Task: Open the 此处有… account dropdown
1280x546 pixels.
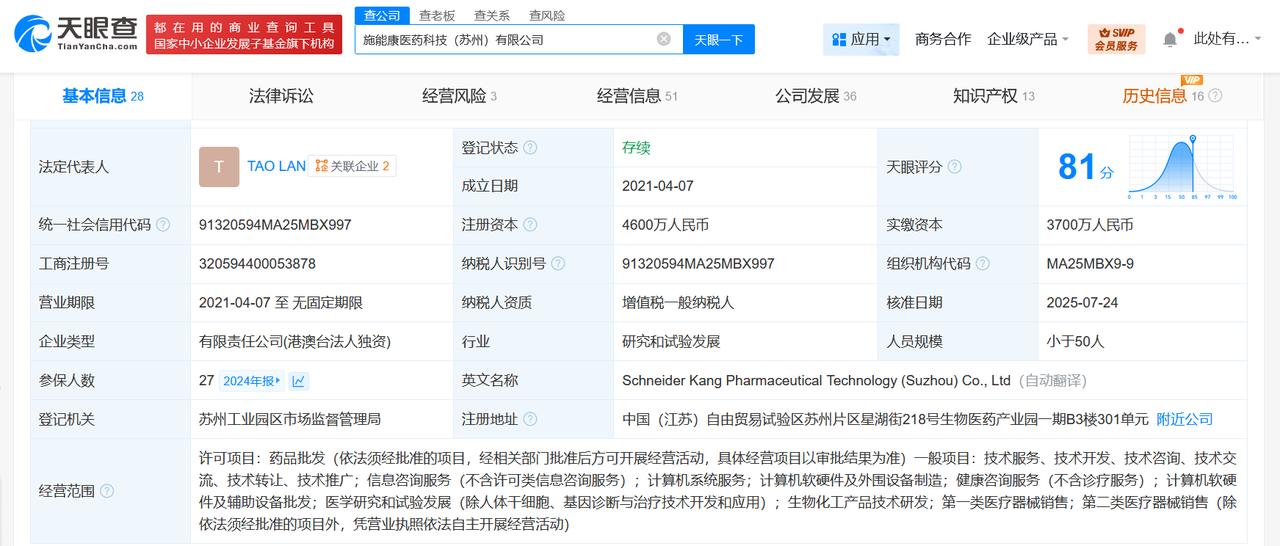Action: (x=1229, y=39)
